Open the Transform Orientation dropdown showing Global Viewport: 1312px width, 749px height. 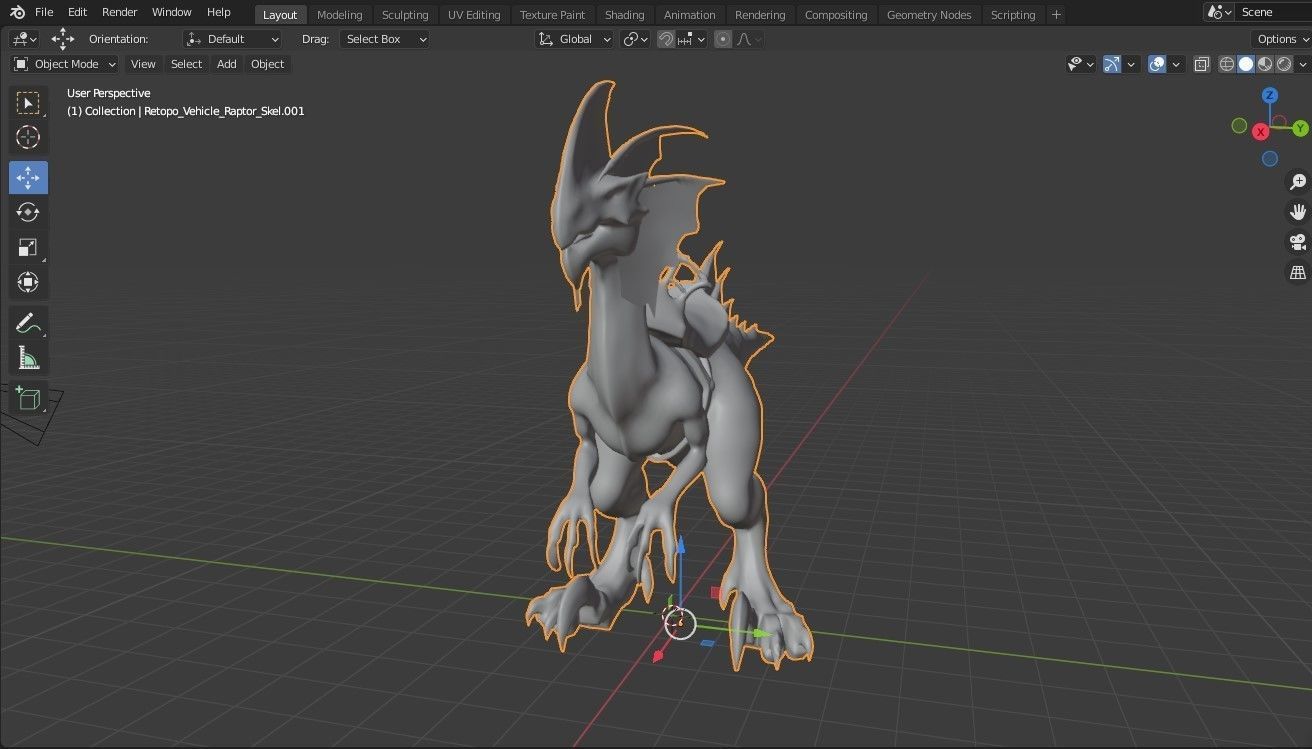[574, 39]
